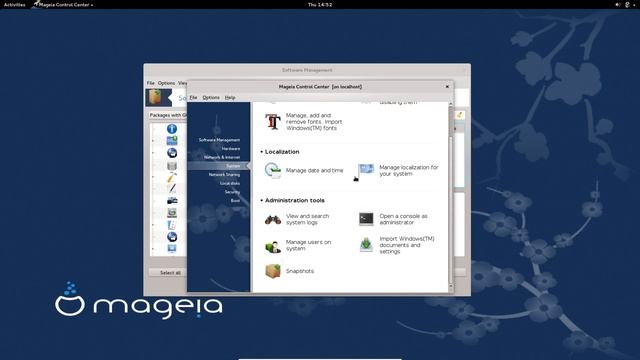
Task: Open the power menu icon in top bar
Action: (627, 4)
